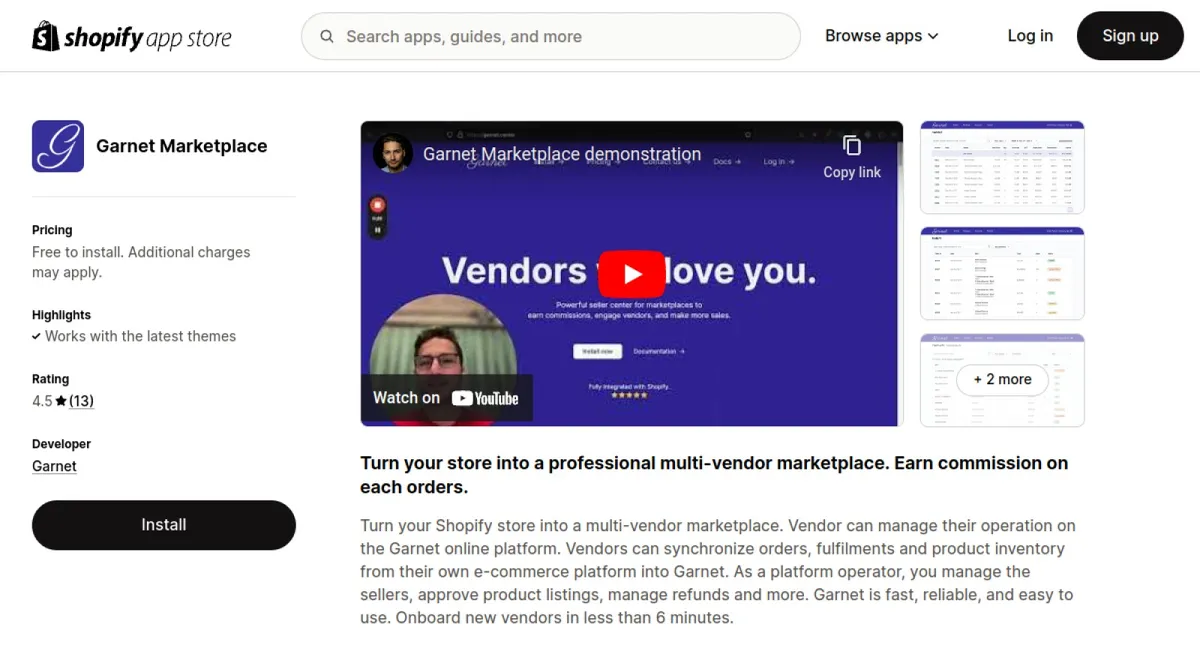Click the 4.5 rating value

coord(42,401)
